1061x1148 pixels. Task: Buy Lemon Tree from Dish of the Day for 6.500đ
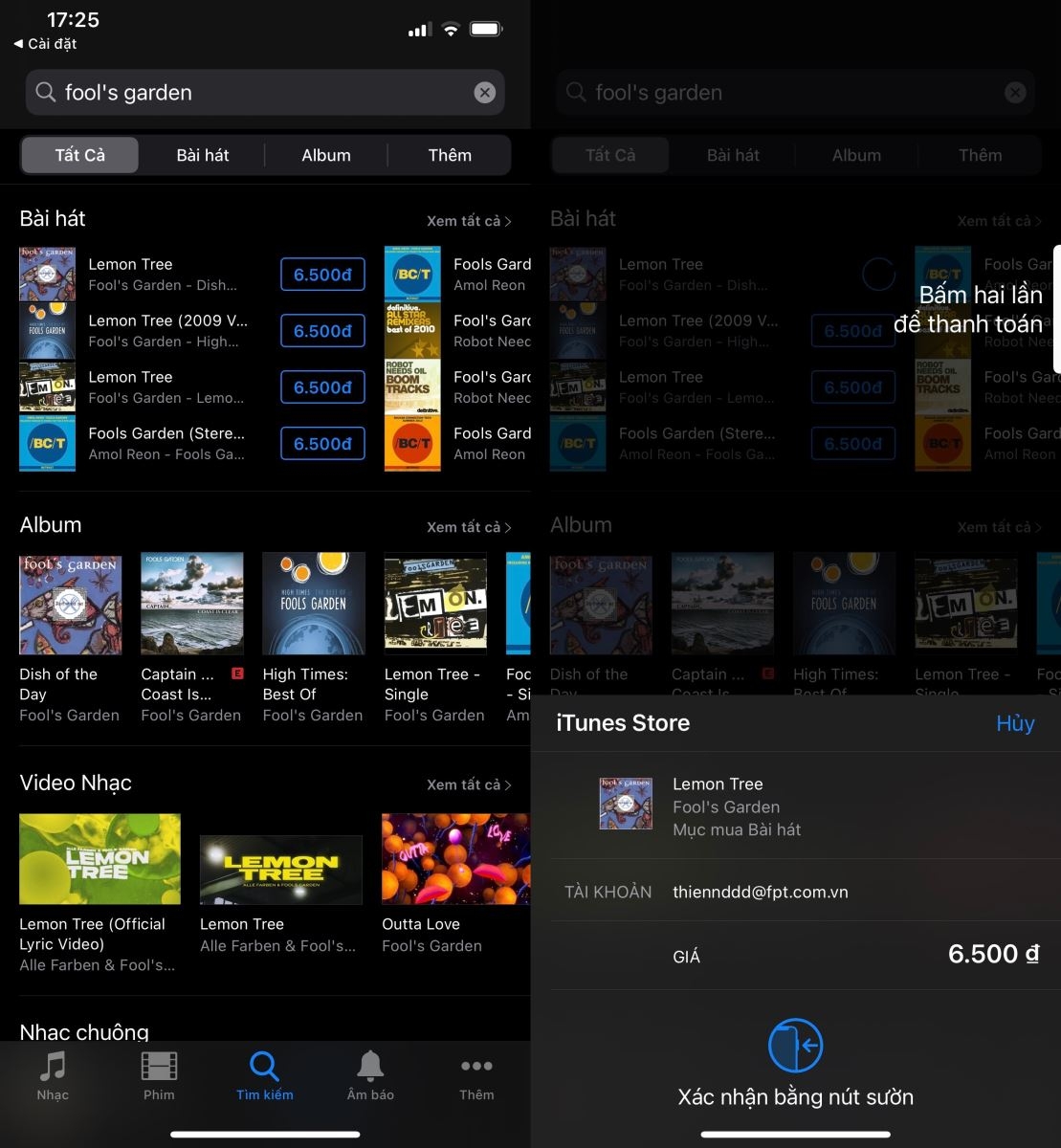(322, 275)
